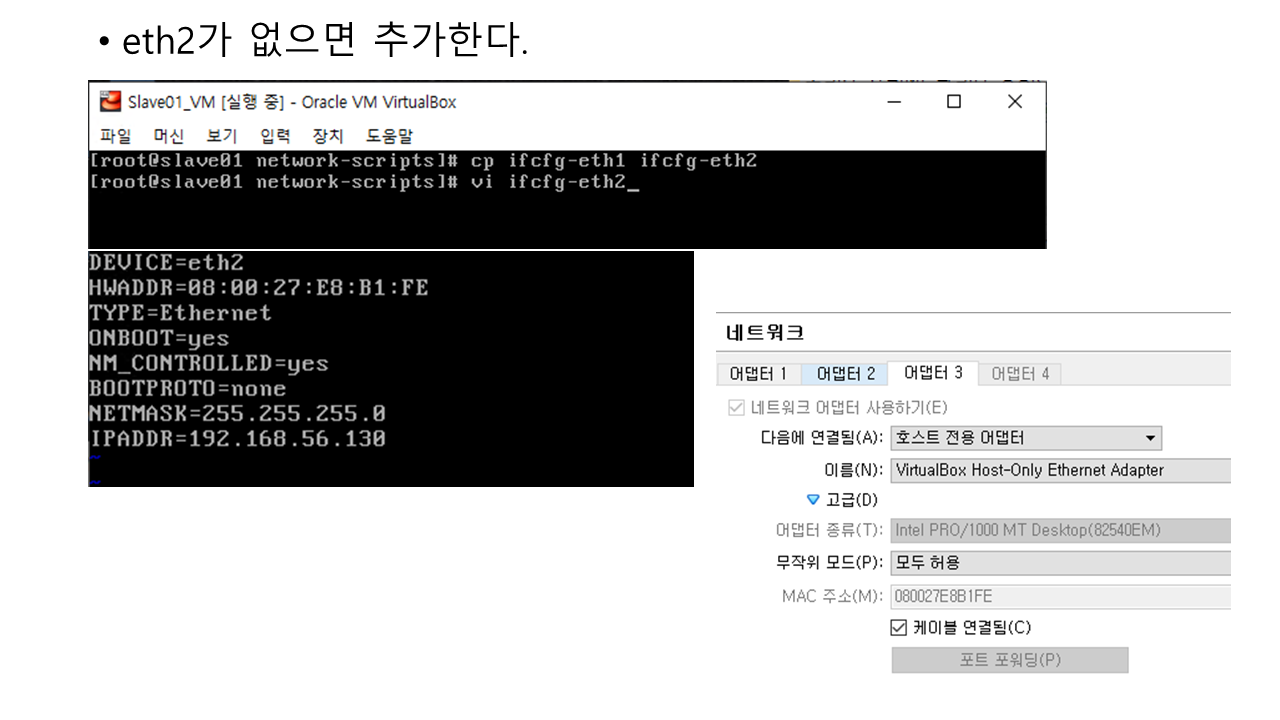The height and width of the screenshot is (720, 1280).
Task: Click the MAC 주소 input field
Action: point(1060,597)
